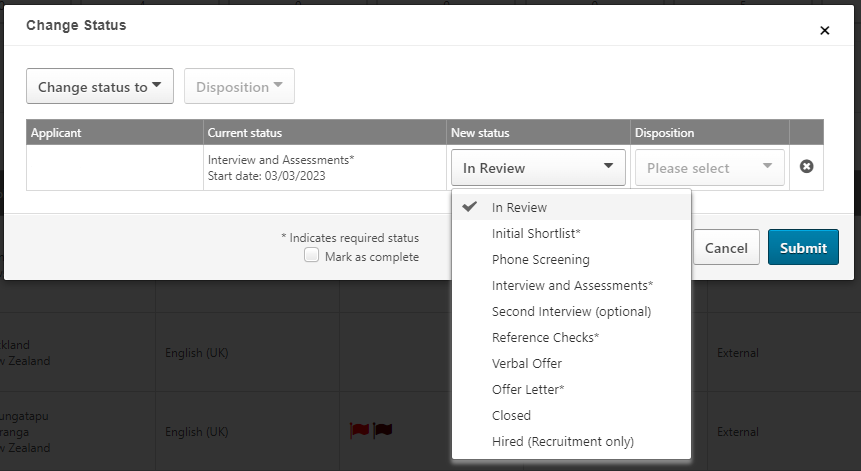Cancel the status change dialog
The height and width of the screenshot is (471, 861).
tap(726, 248)
